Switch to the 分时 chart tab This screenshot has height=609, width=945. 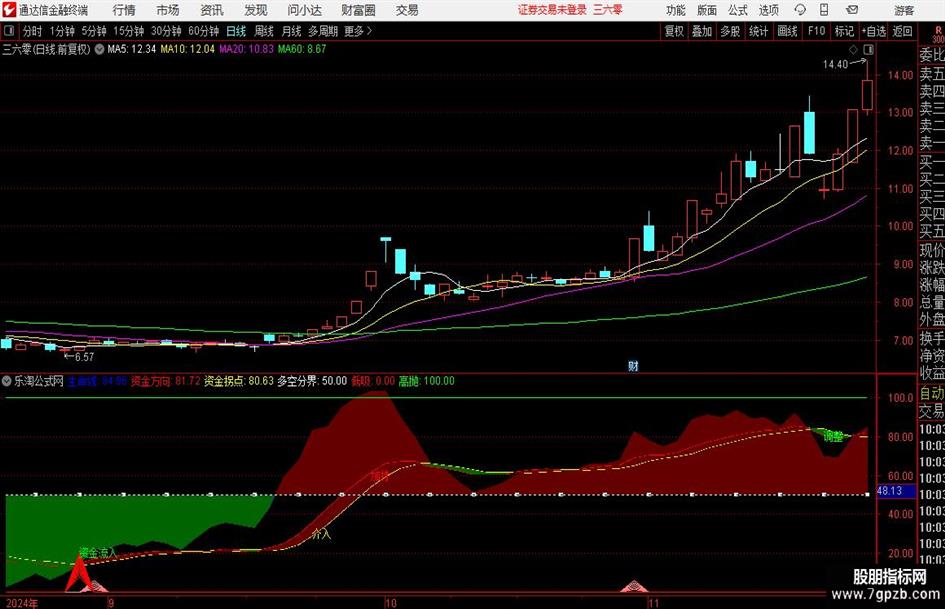(33, 31)
